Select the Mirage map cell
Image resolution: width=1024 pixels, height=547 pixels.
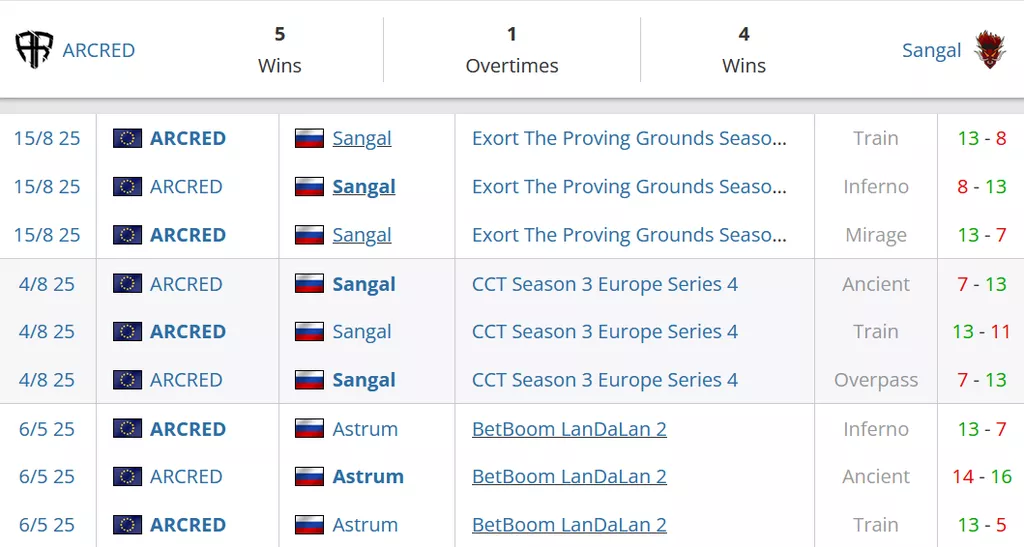click(875, 235)
